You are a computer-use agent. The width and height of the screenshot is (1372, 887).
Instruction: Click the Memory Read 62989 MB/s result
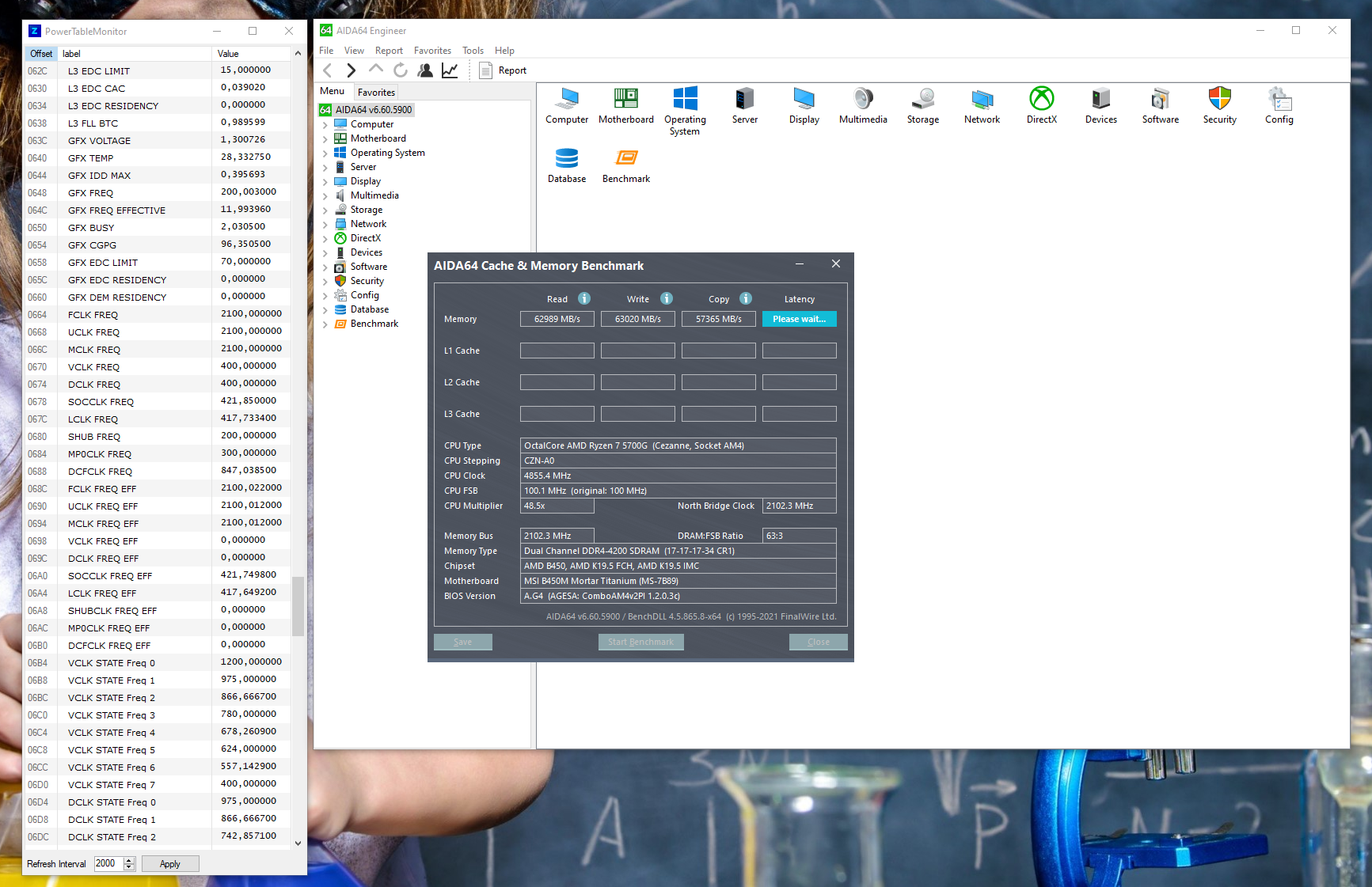click(x=557, y=319)
